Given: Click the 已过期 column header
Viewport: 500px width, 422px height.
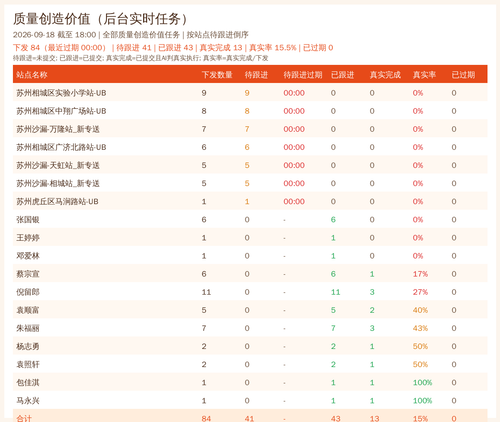Looking at the screenshot, I should [x=463, y=75].
